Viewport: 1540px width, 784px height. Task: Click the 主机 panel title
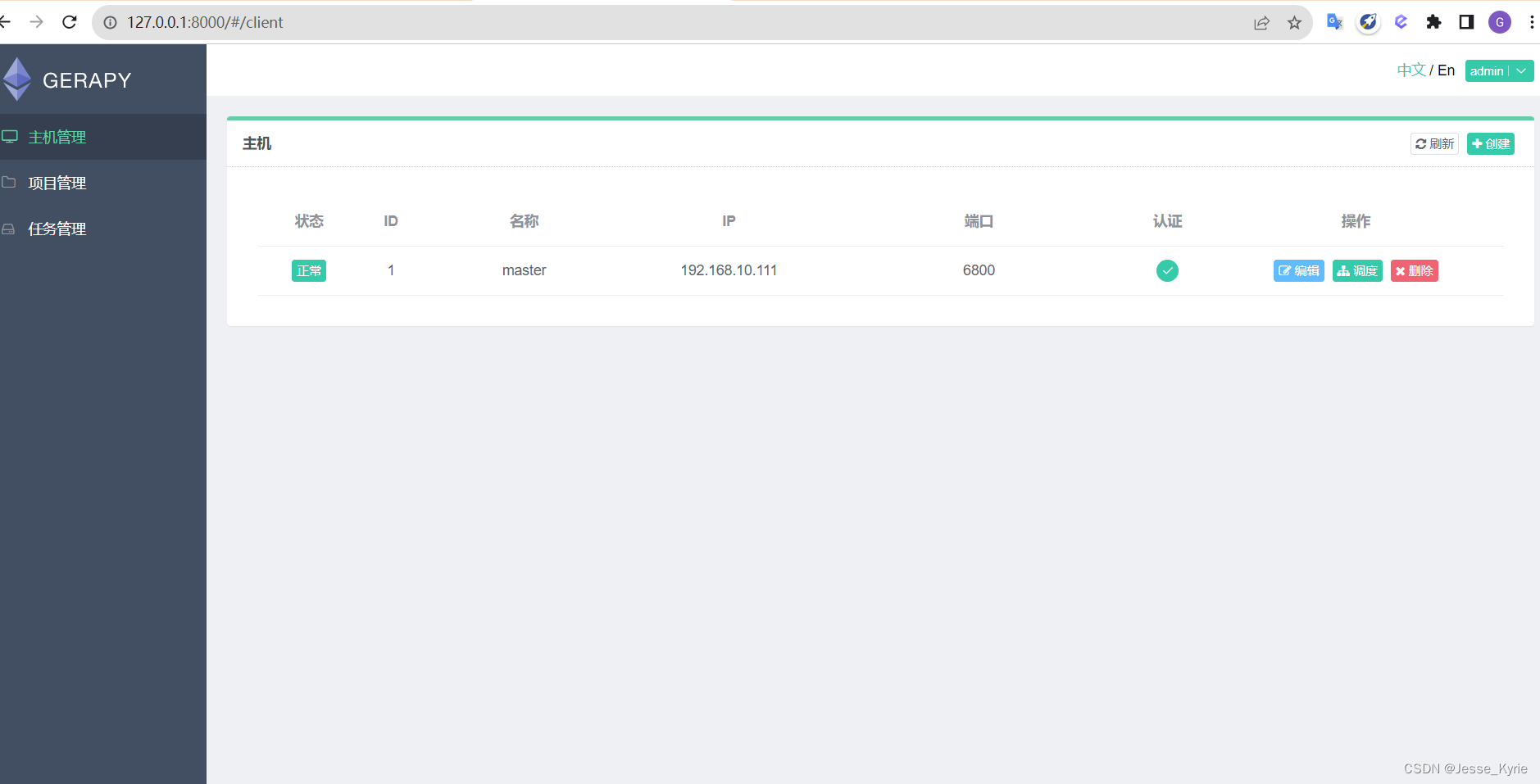point(257,143)
